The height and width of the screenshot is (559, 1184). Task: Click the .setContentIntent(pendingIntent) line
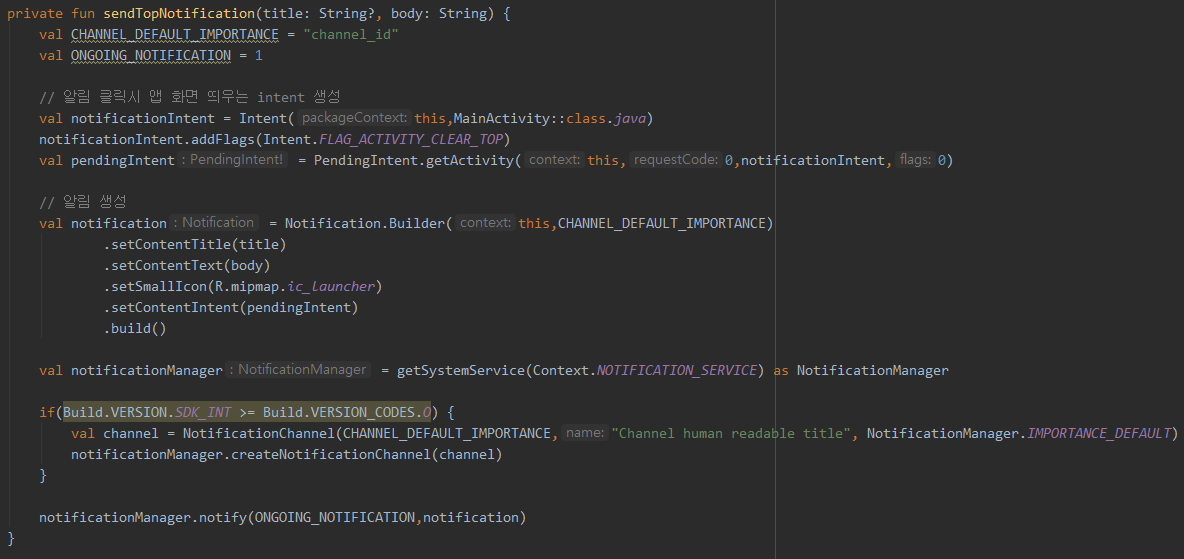230,307
